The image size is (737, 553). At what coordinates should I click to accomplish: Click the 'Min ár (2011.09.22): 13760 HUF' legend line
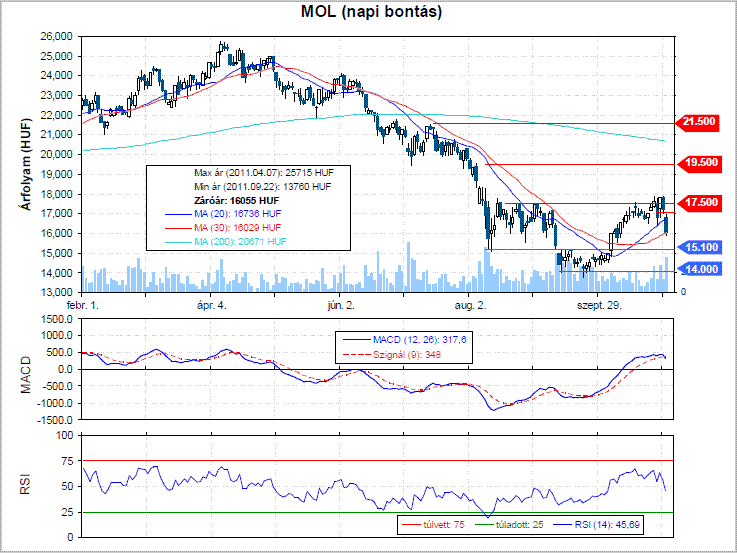[x=262, y=187]
